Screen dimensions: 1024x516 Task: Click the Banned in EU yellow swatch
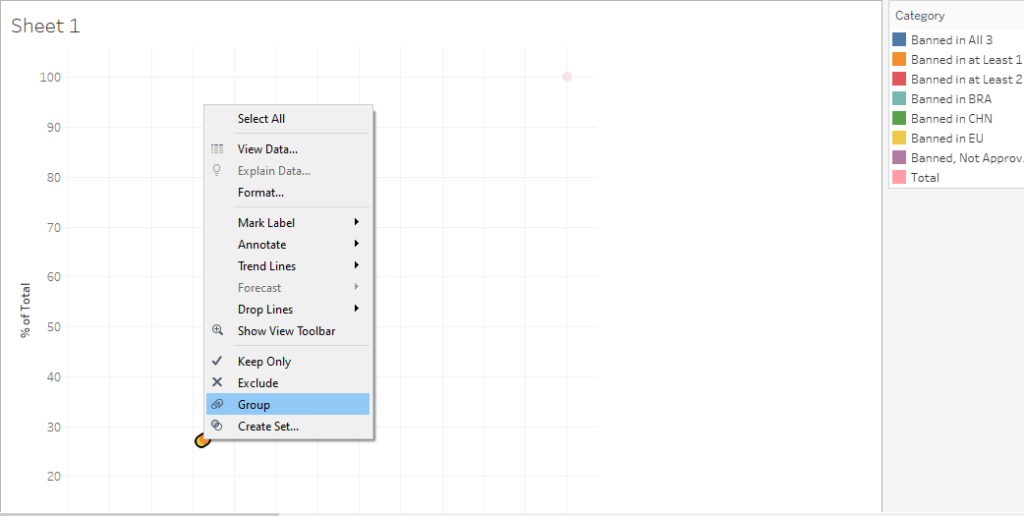coord(899,138)
